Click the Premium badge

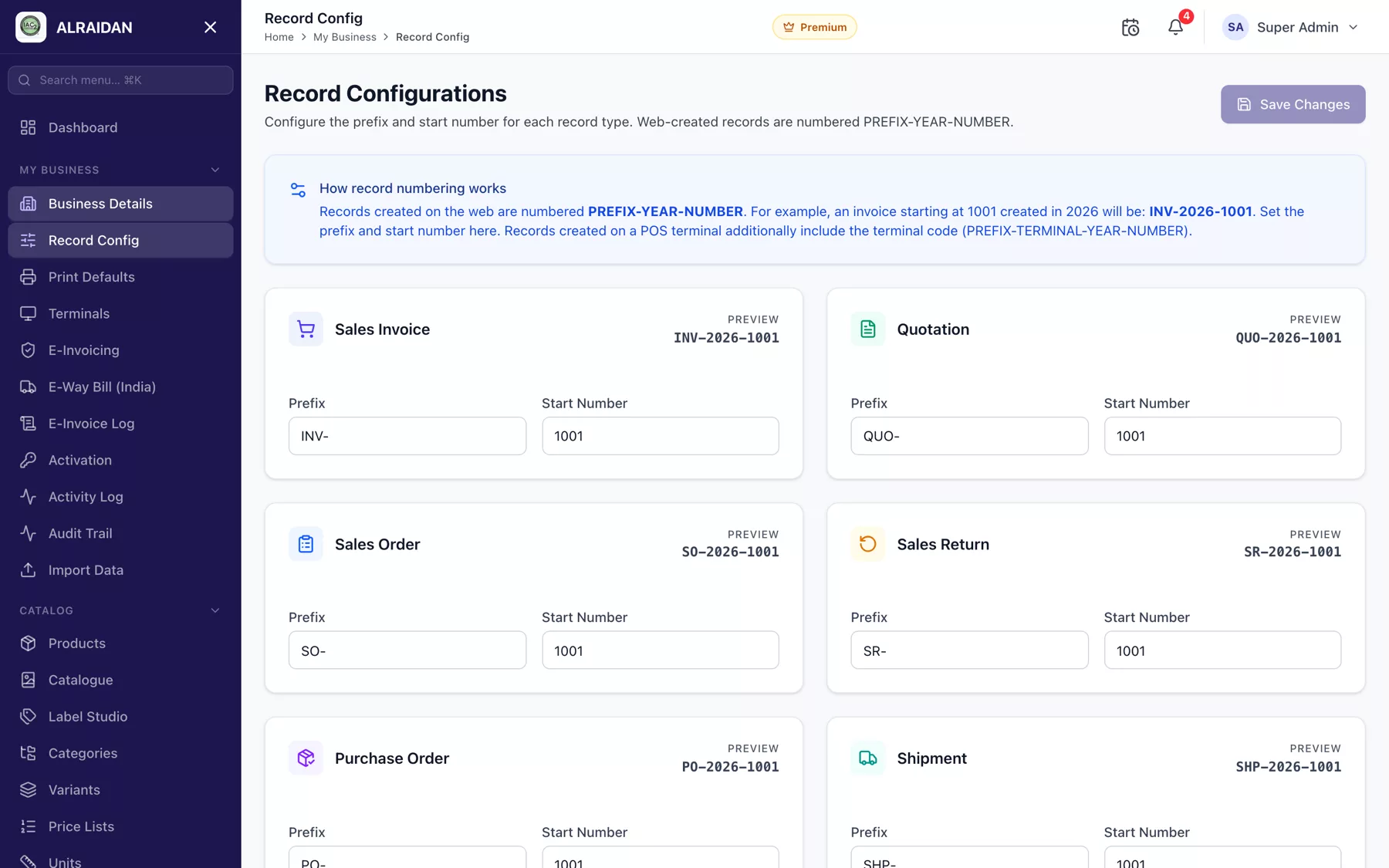814,27
